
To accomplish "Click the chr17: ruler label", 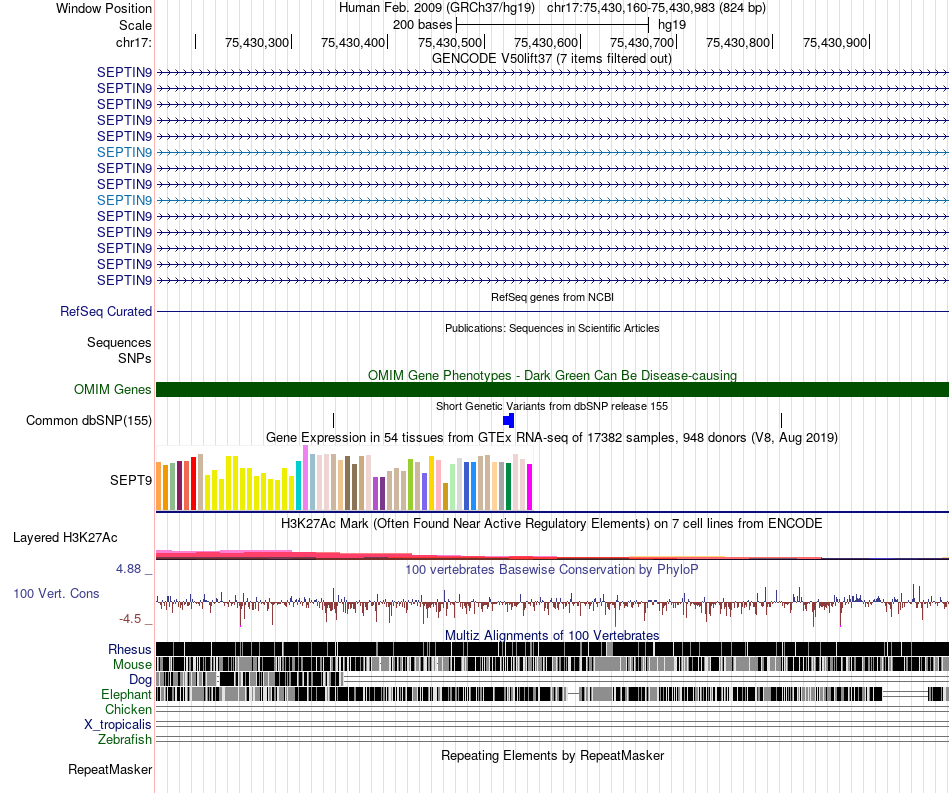I will pyautogui.click(x=133, y=42).
